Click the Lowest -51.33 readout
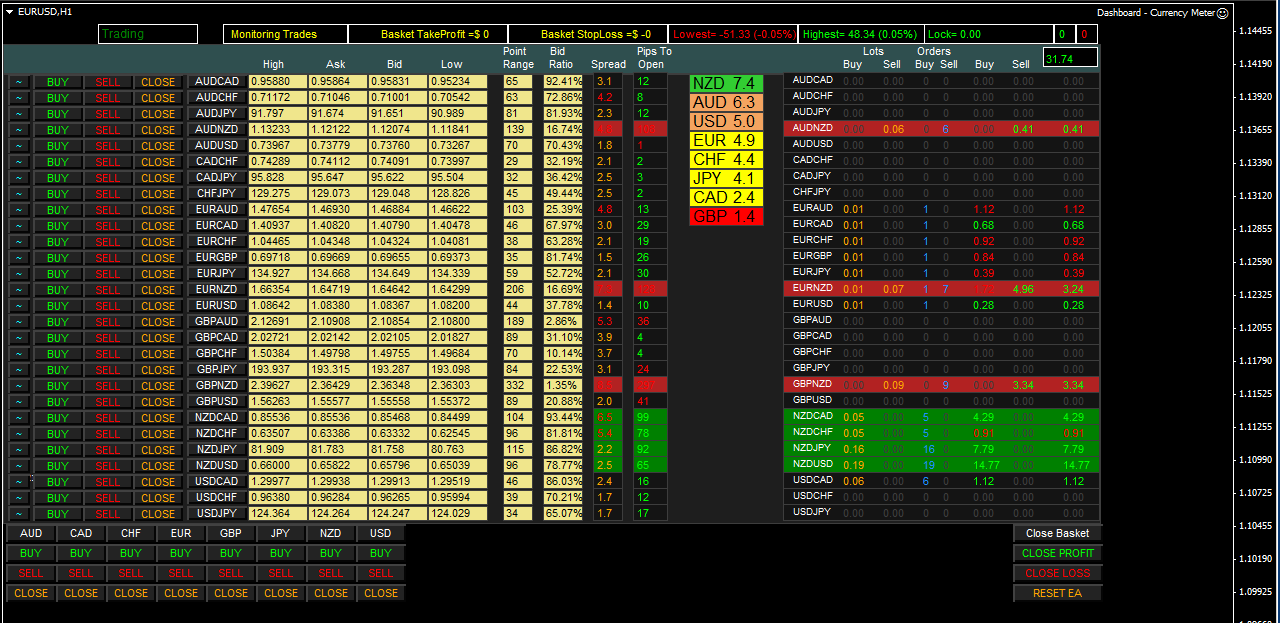The width and height of the screenshot is (1280, 623). (x=733, y=34)
